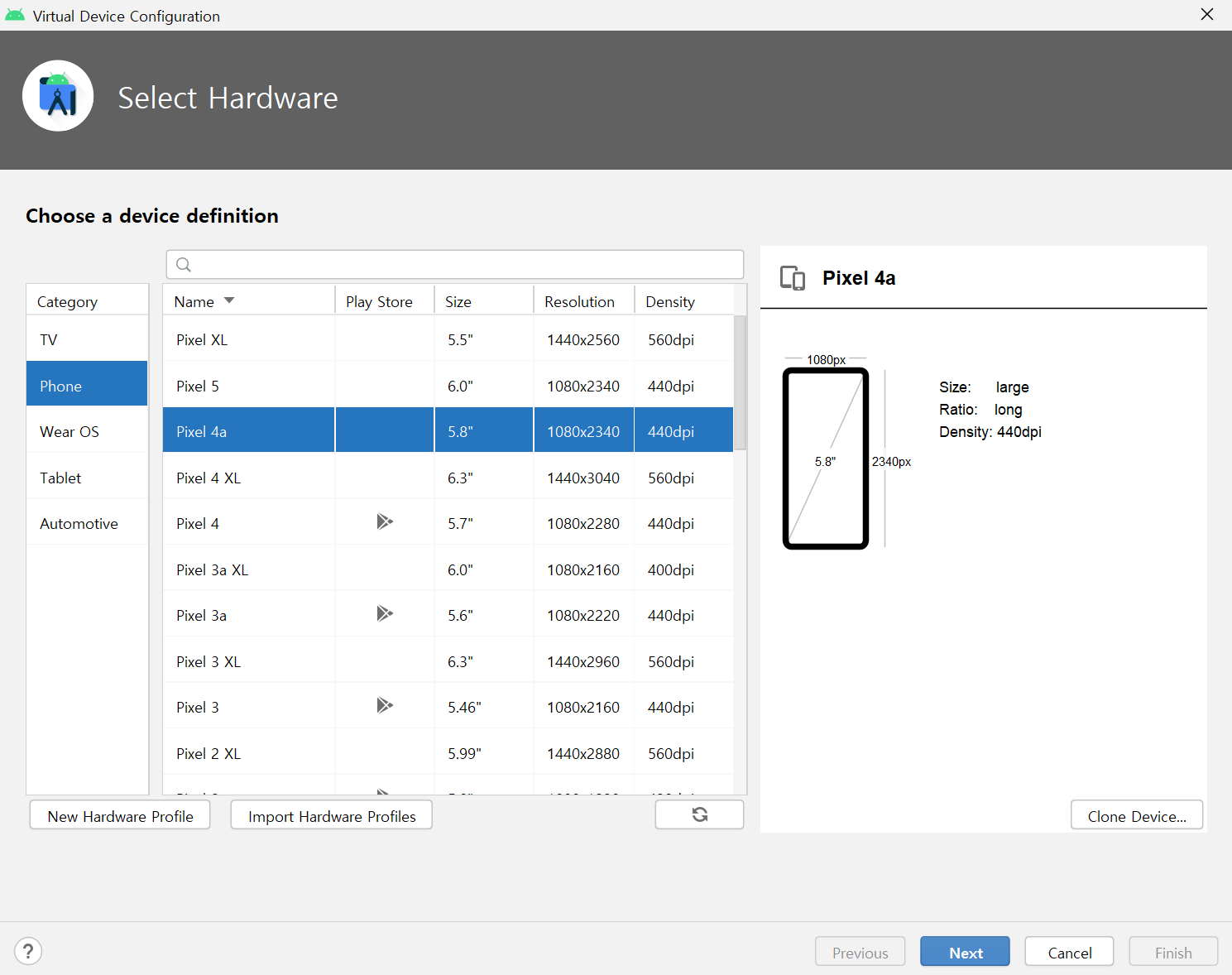Click the 1440x2880 resolution cell
The image size is (1232, 975).
click(x=582, y=753)
